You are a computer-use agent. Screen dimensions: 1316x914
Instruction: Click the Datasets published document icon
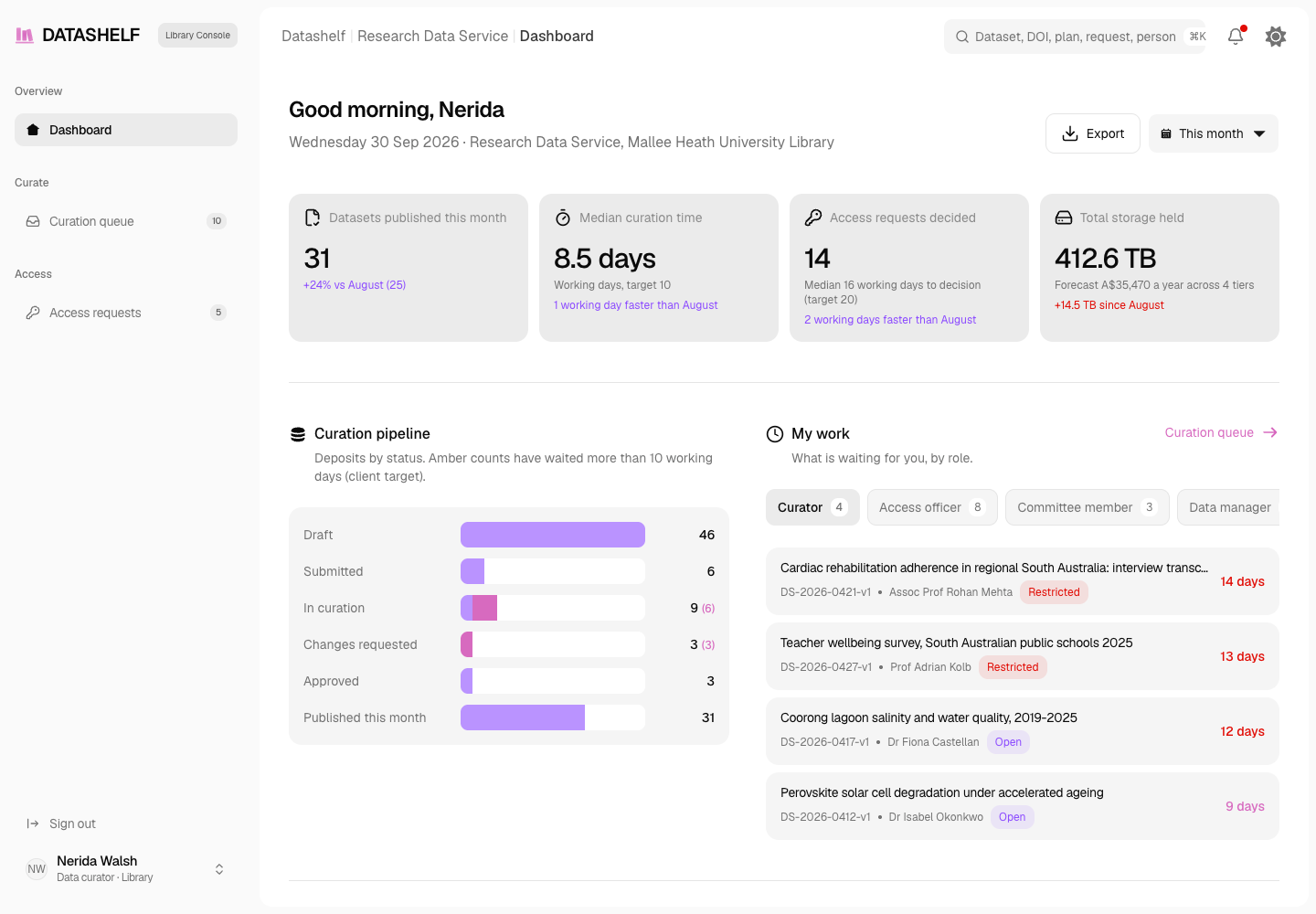coord(313,218)
